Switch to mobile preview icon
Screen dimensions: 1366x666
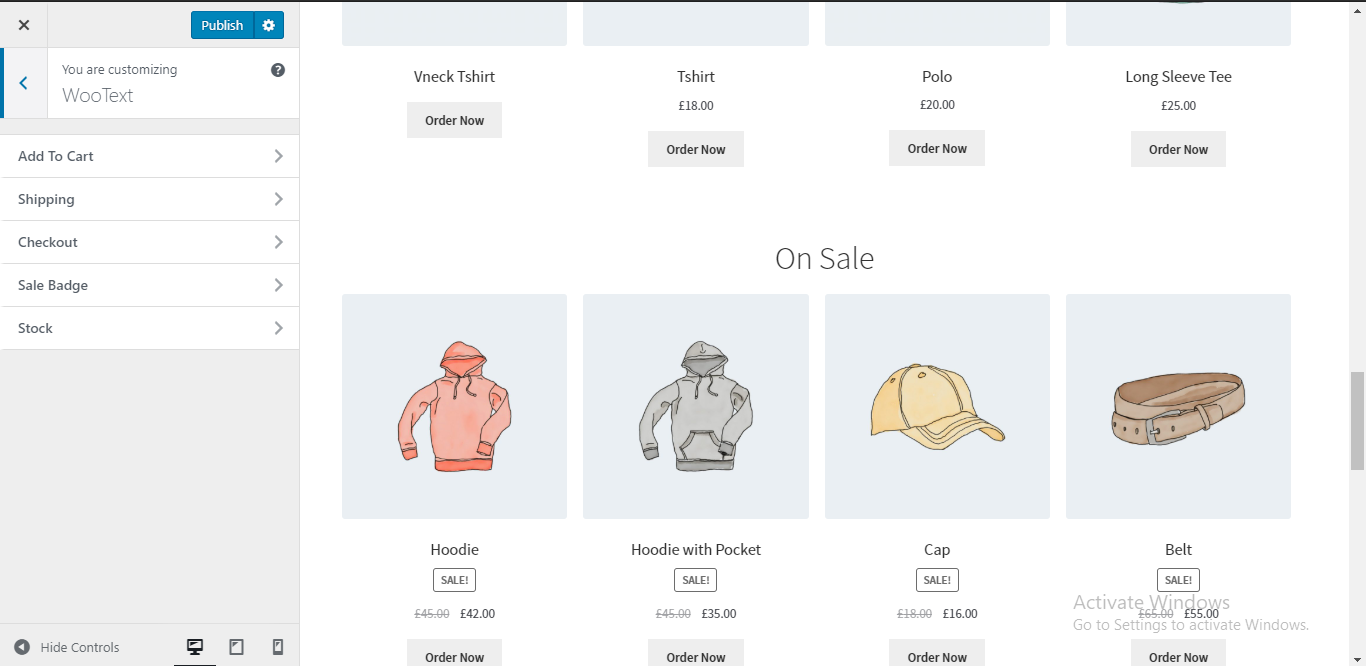278,647
